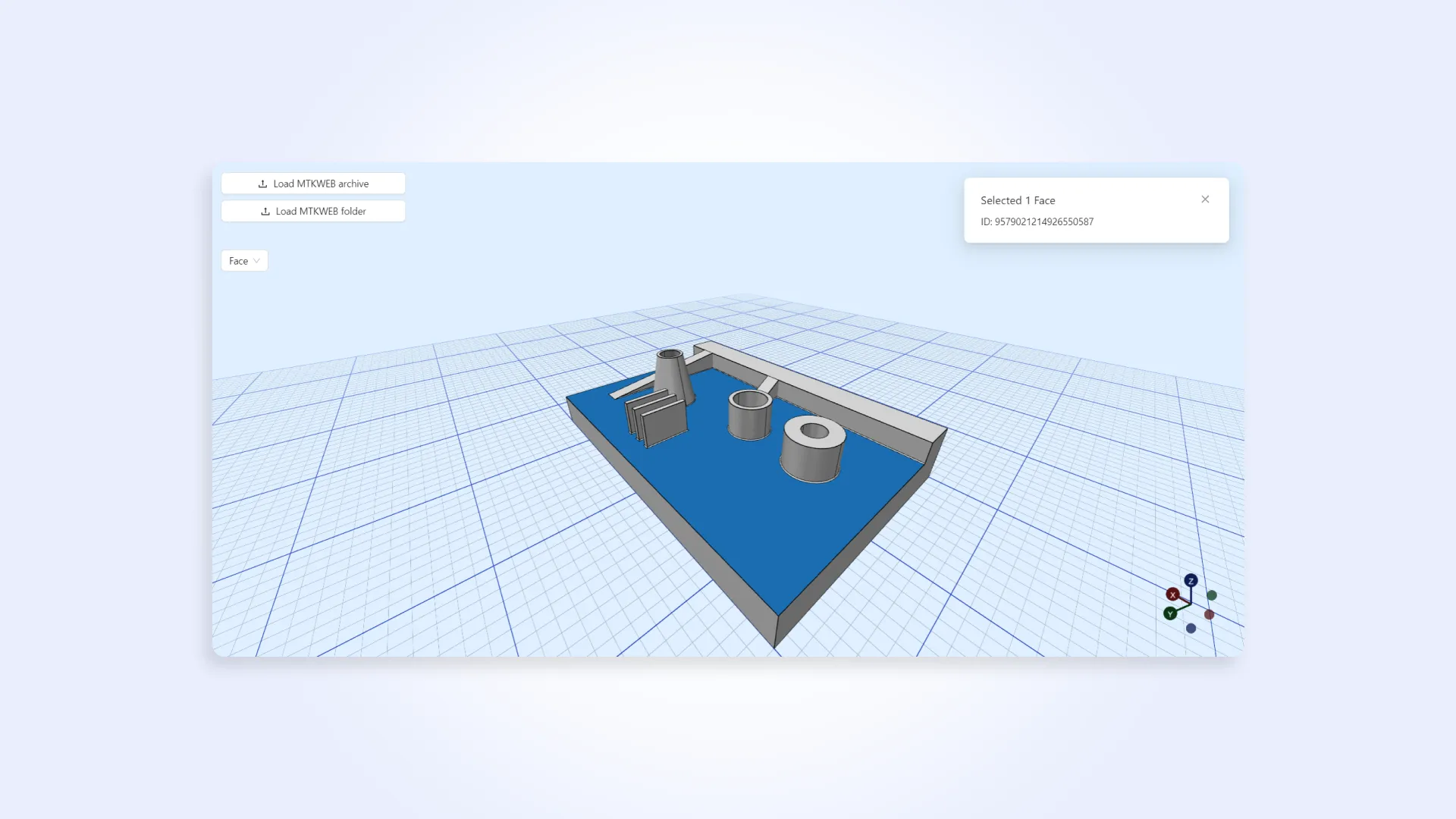Image resolution: width=1456 pixels, height=819 pixels.
Task: Select the faded blue negative-axis dot on the gizmo
Action: 1191,628
